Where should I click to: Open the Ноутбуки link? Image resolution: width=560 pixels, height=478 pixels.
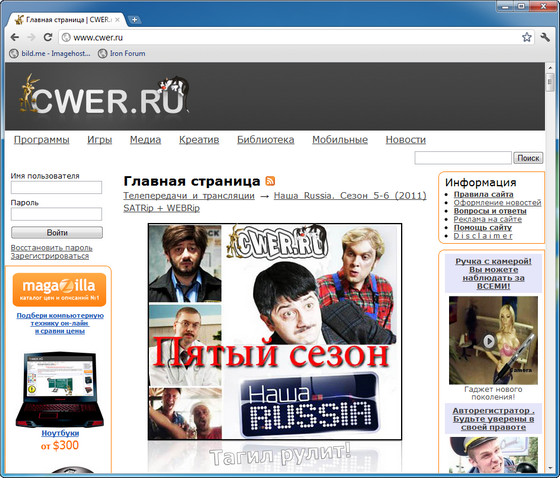tap(60, 433)
